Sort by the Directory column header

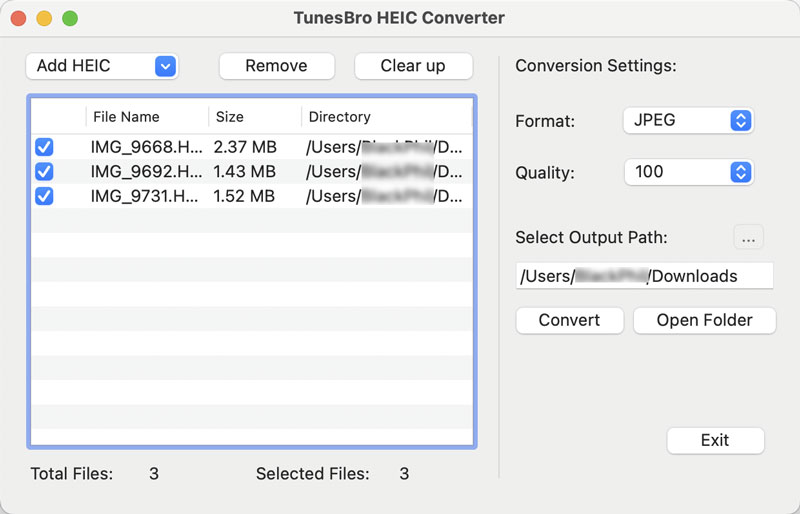(387, 117)
